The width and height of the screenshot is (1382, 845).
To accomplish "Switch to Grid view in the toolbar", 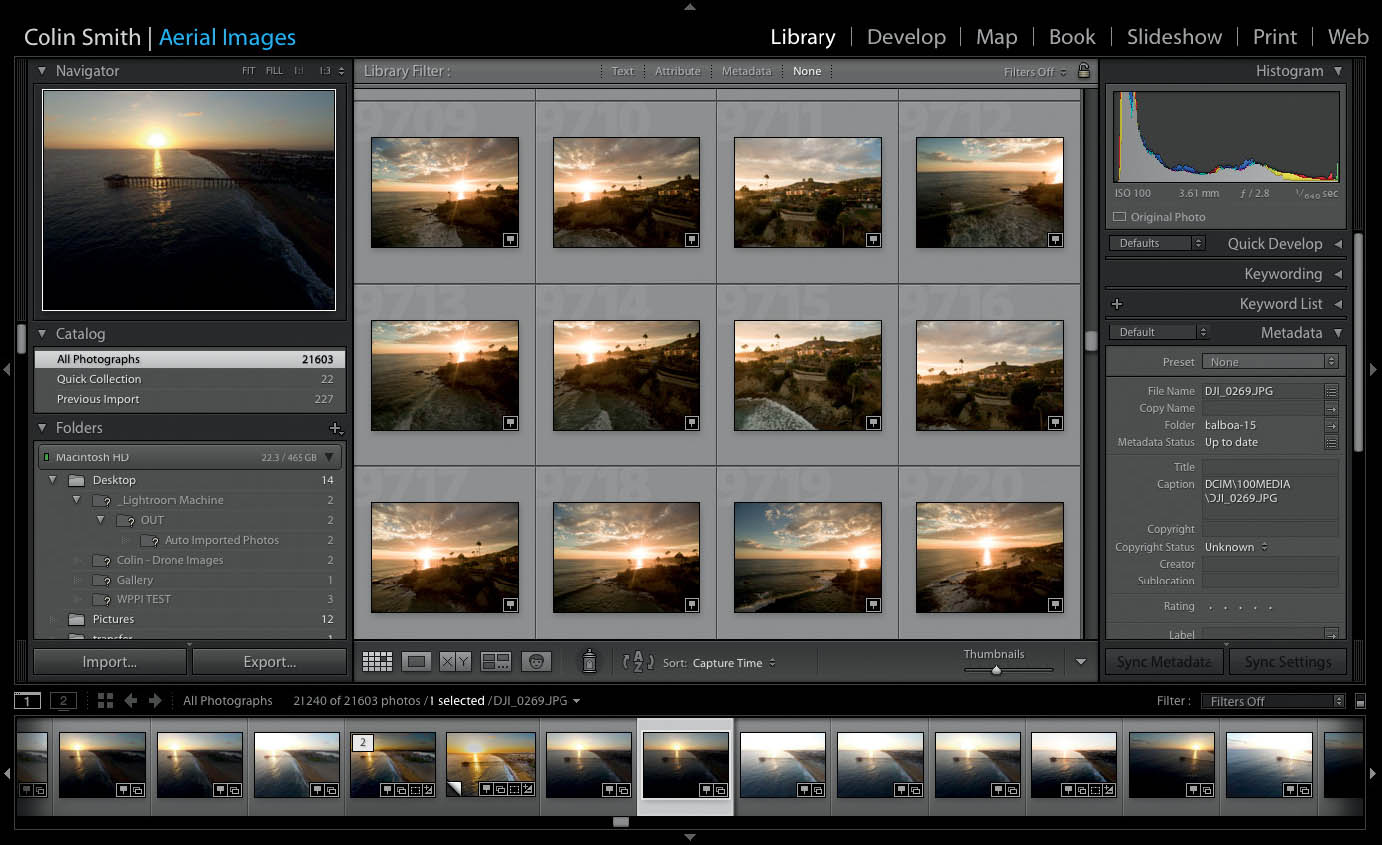I will coord(377,661).
